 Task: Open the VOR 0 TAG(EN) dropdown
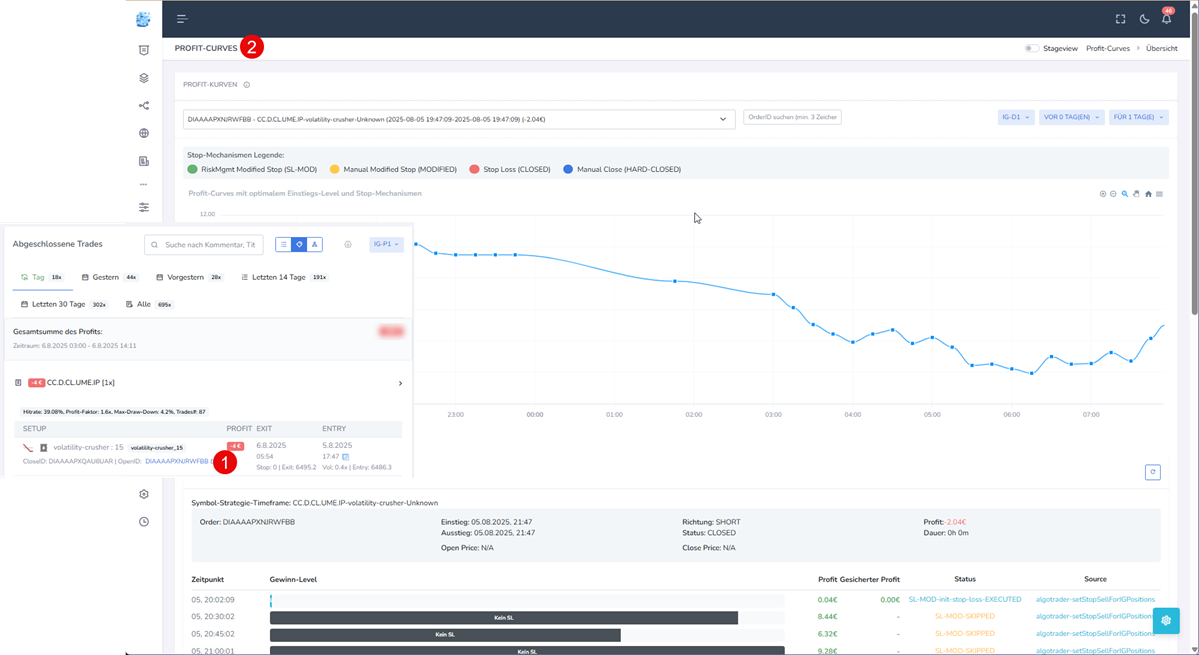1071,117
